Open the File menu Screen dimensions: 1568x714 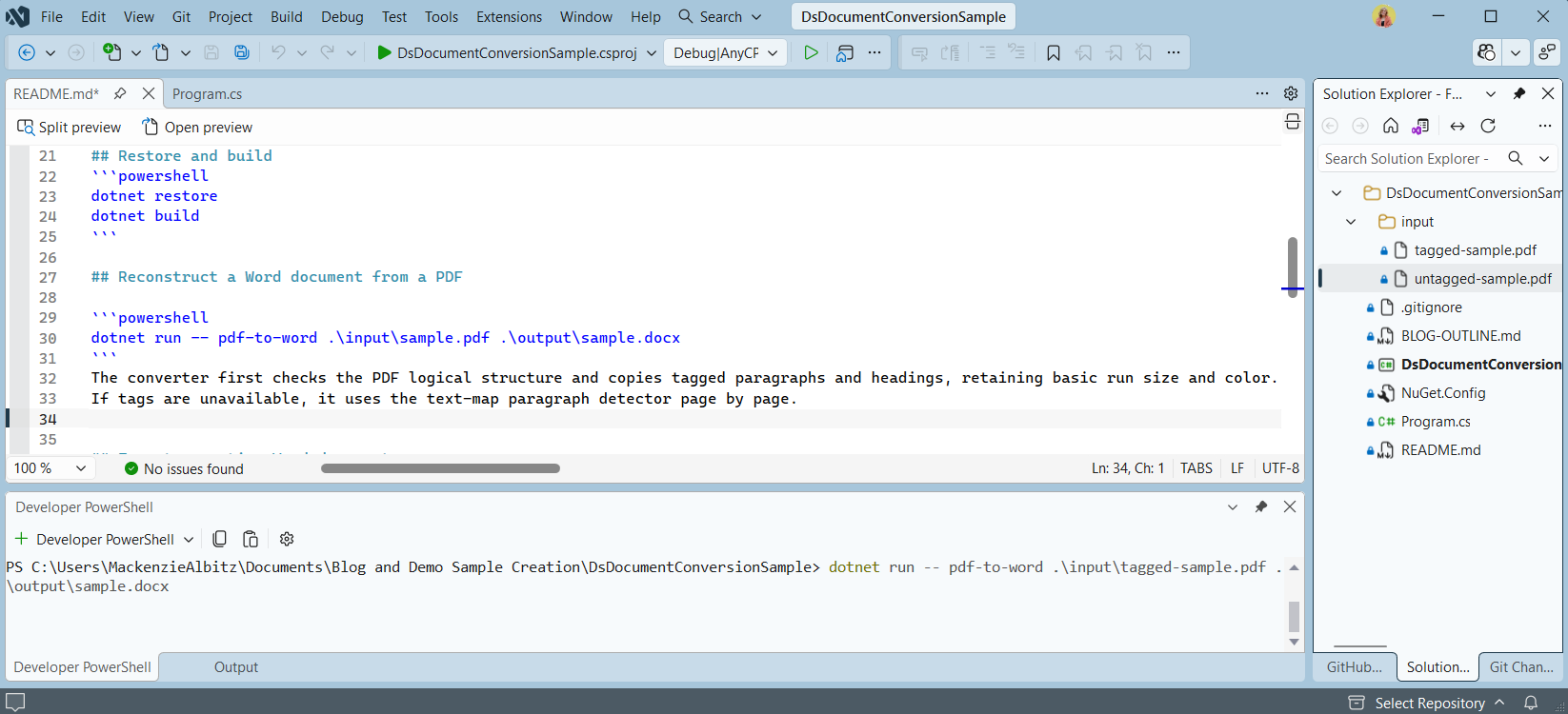pos(51,16)
